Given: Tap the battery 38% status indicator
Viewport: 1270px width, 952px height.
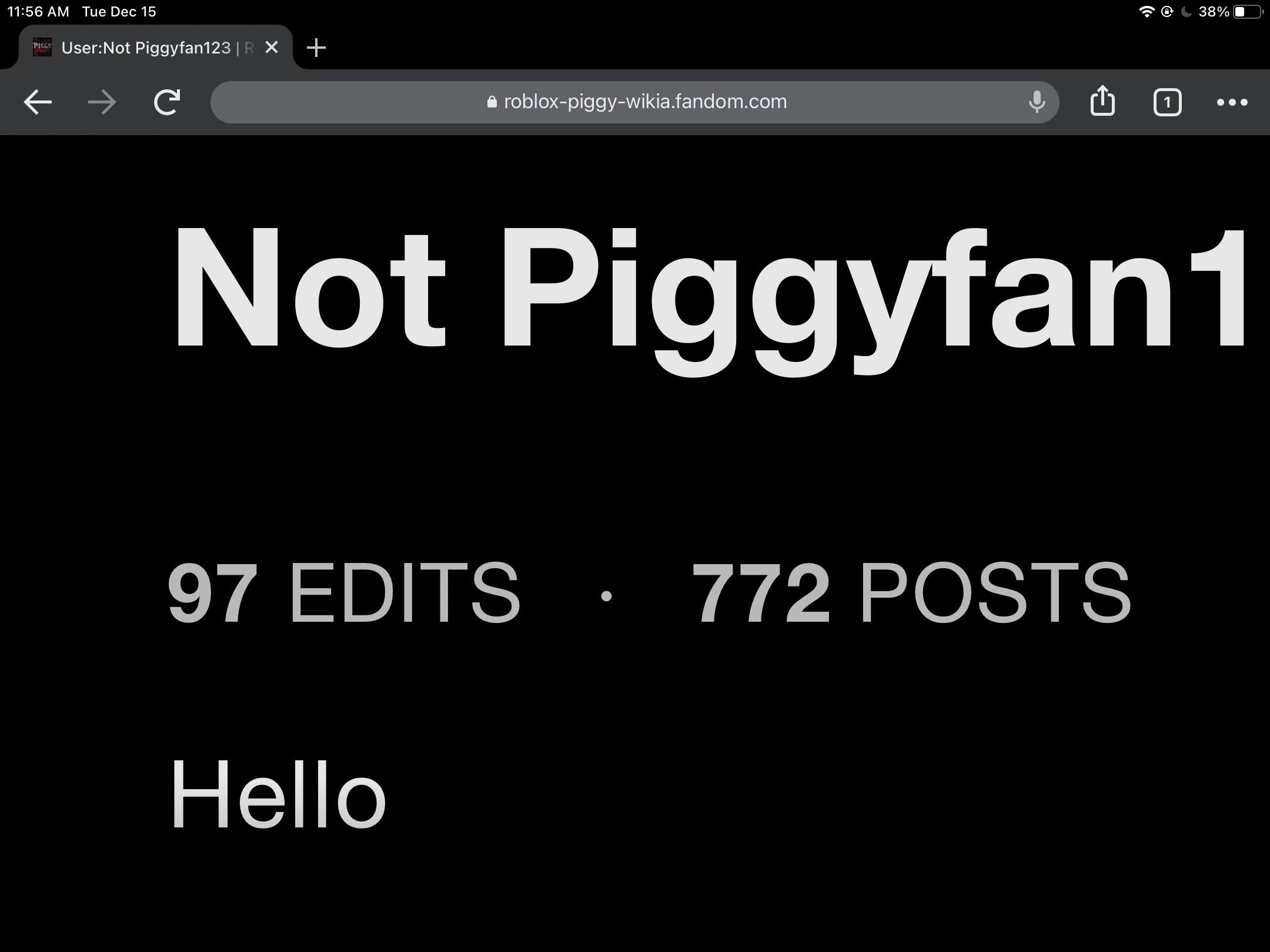Looking at the screenshot, I should pos(1230,12).
